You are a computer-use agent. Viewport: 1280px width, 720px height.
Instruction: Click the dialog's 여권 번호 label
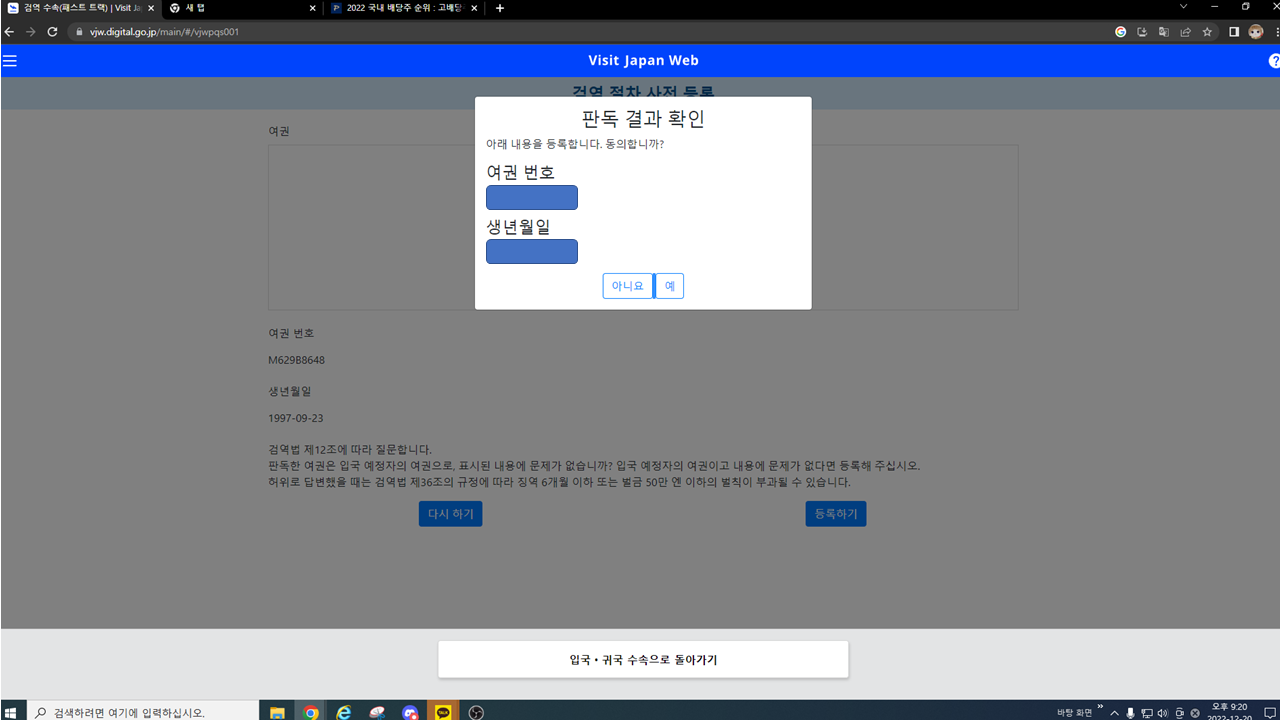pos(520,173)
